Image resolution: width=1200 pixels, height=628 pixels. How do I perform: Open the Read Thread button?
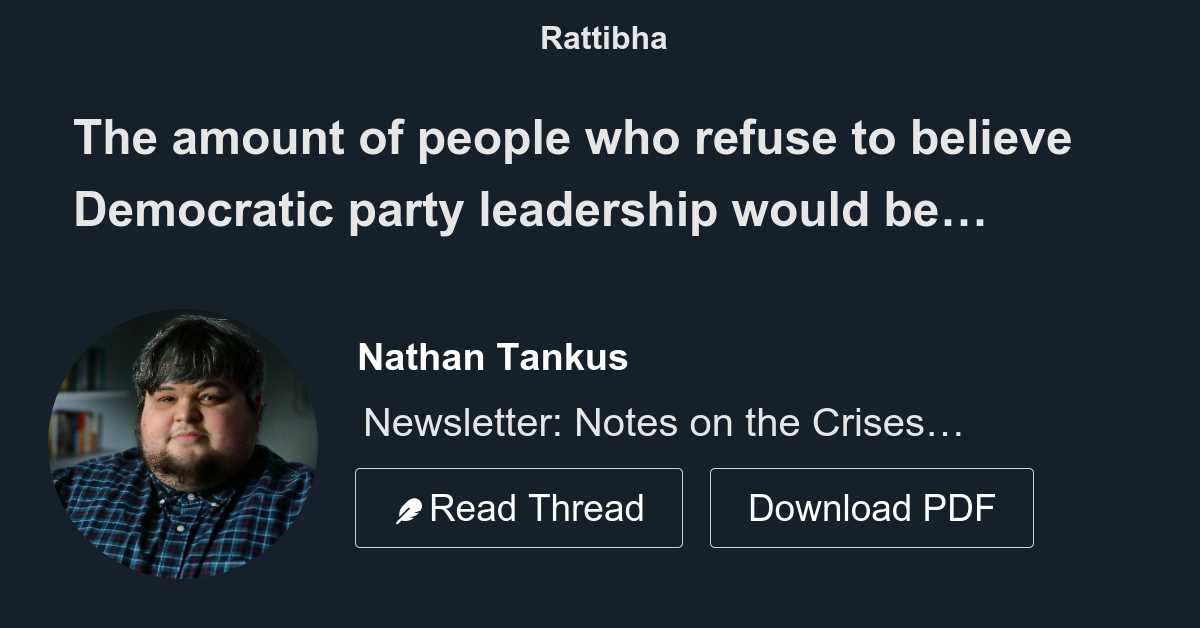[x=519, y=507]
